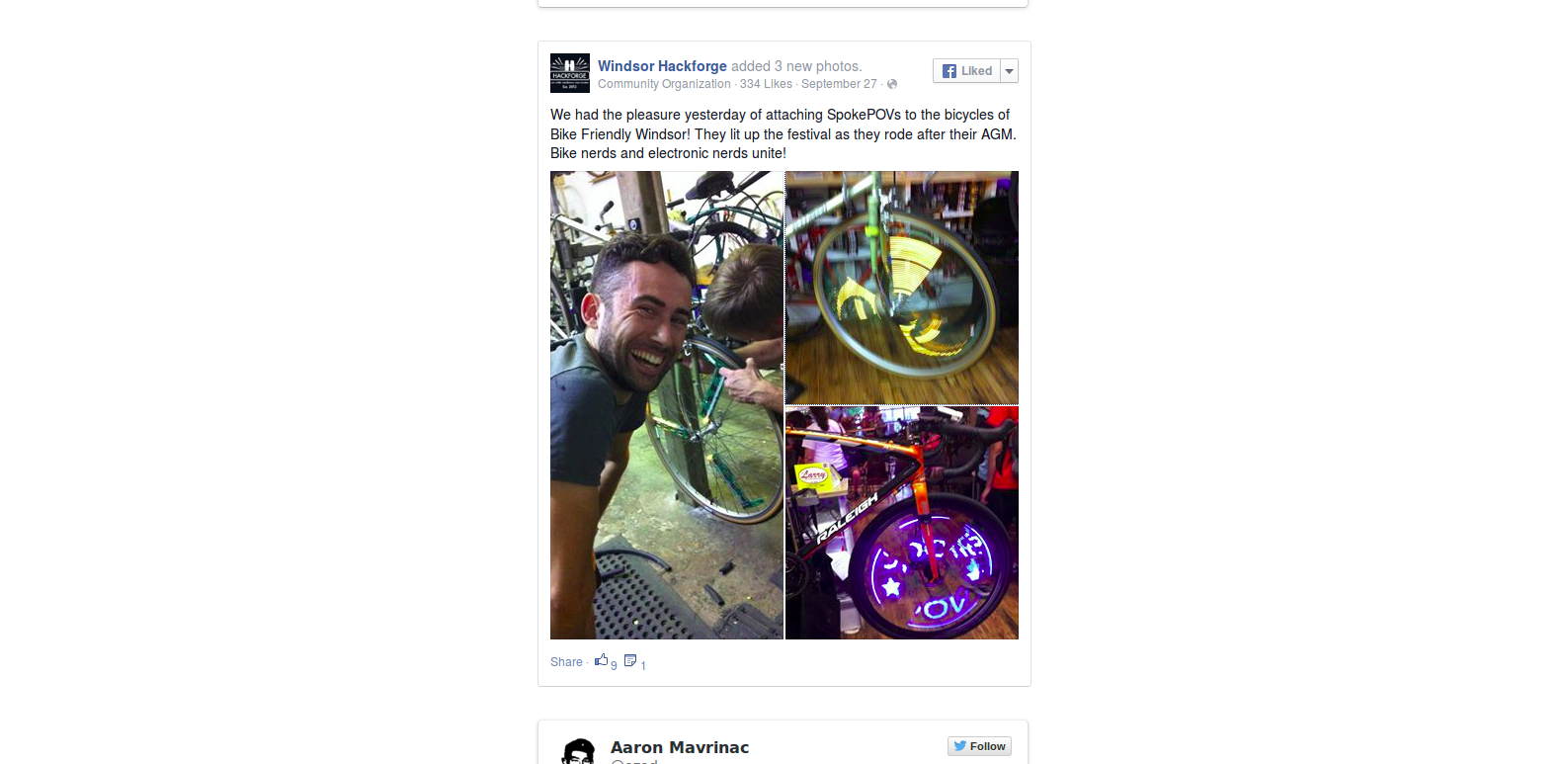Expand the dropdown arrow next to Liked

tap(1010, 71)
